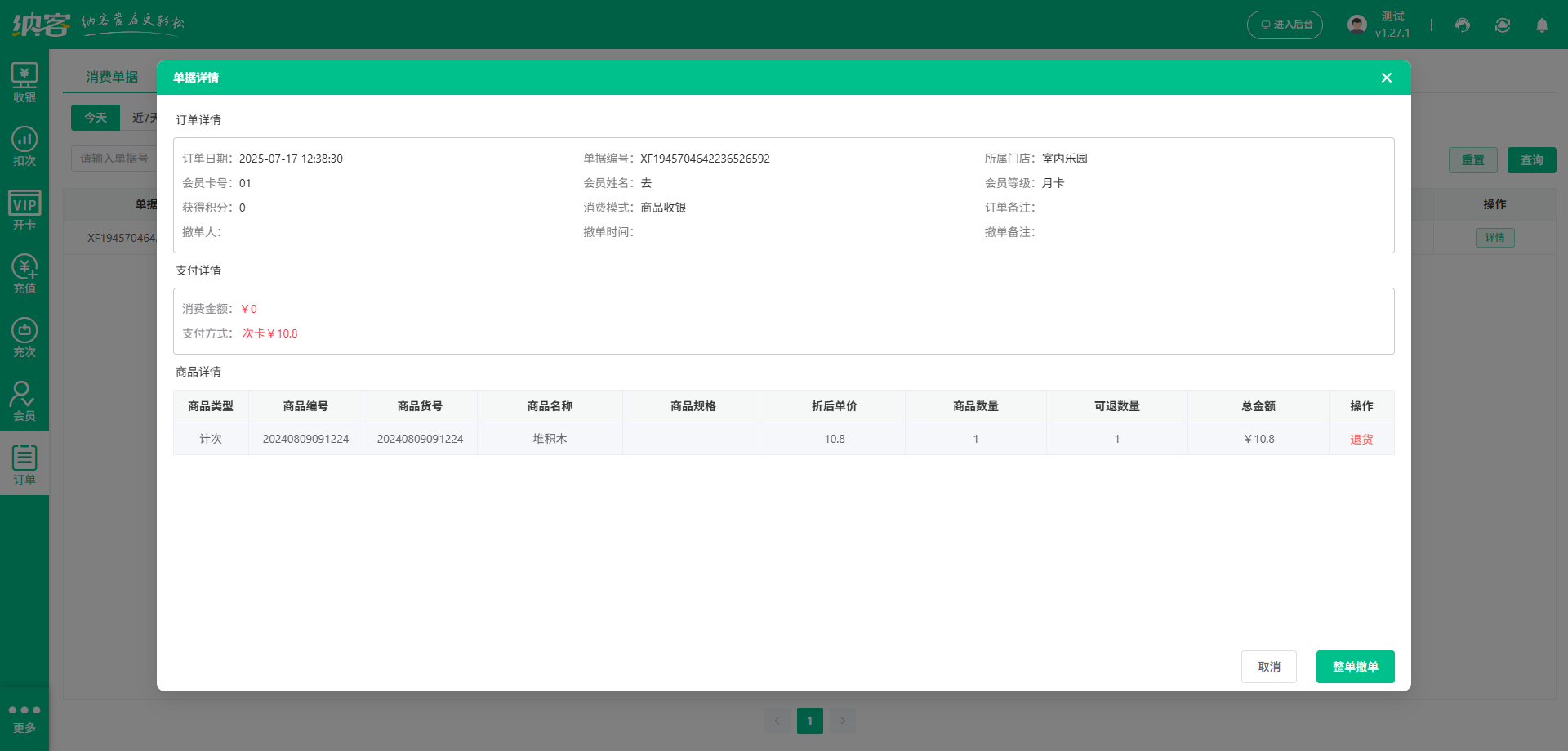Click the 充值 recharge sidebar icon

pyautogui.click(x=24, y=274)
